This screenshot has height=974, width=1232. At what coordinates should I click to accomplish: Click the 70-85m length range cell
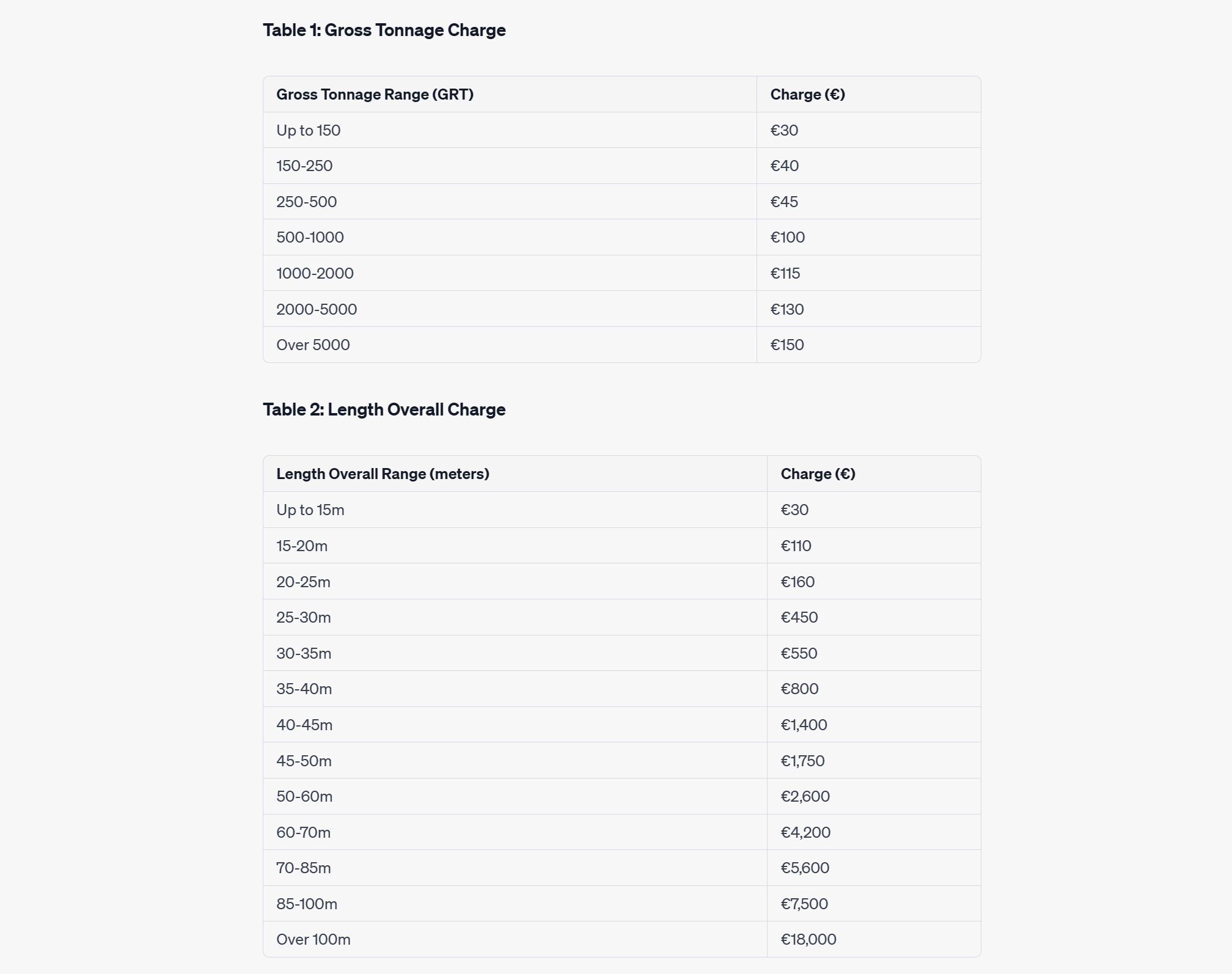(x=515, y=868)
